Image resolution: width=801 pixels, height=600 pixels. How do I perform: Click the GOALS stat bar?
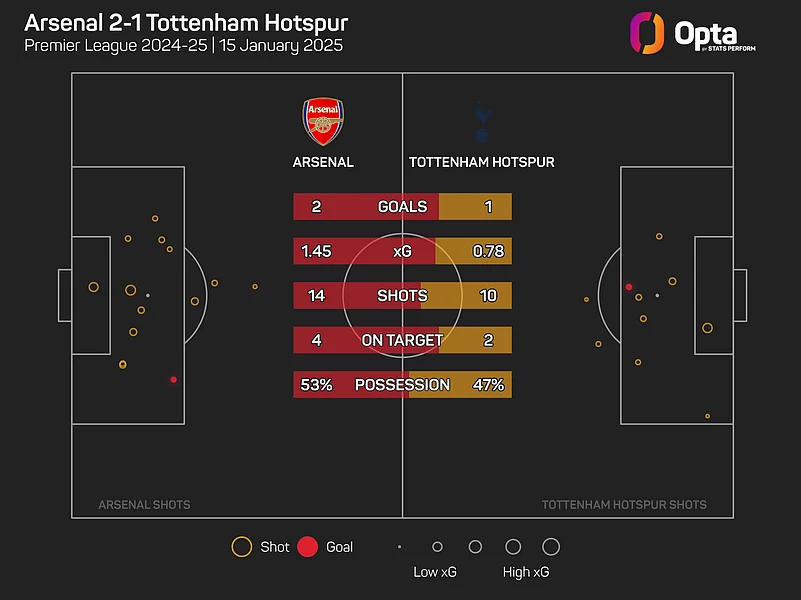402,207
